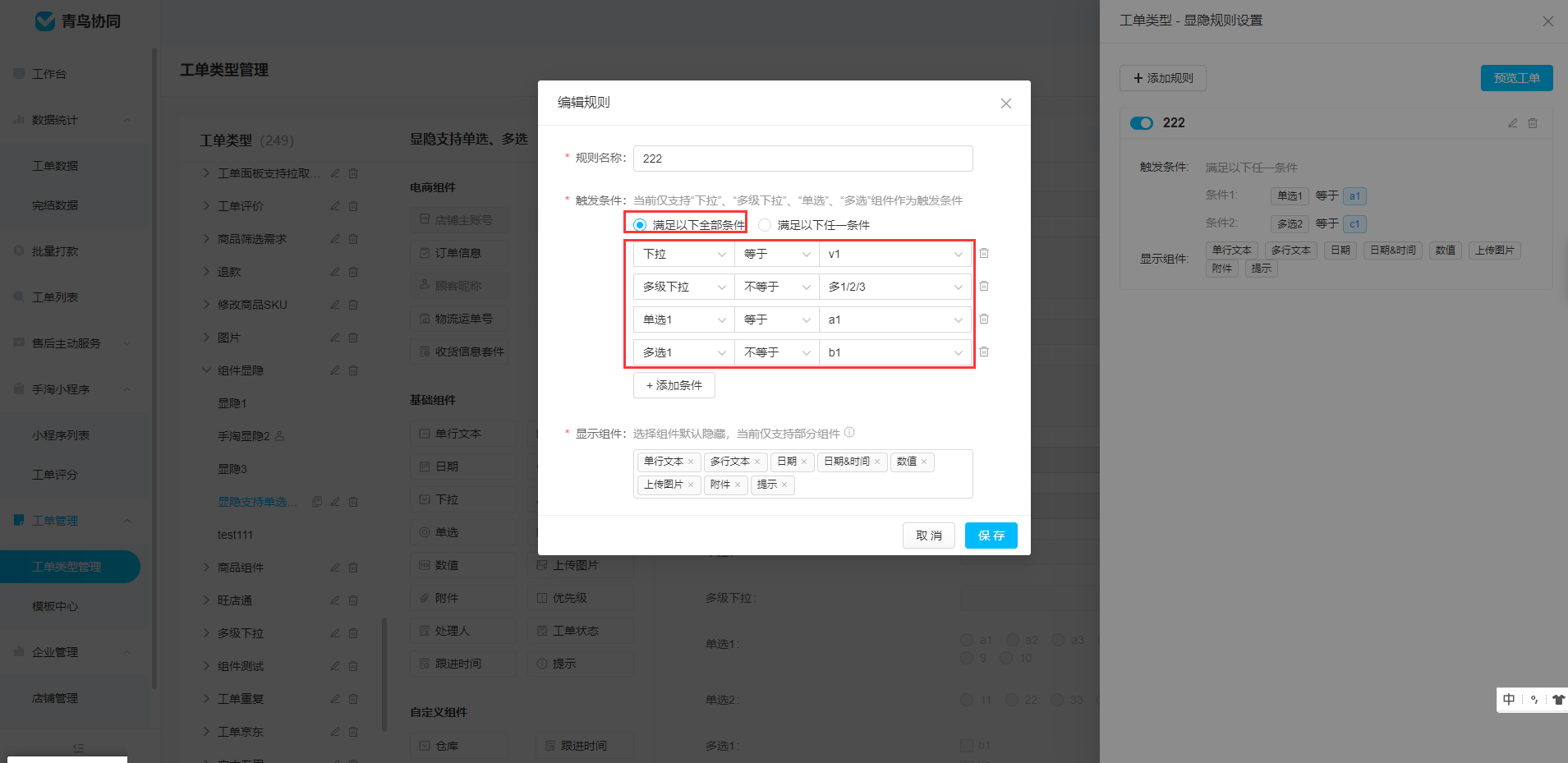Screen dimensions: 1568x763
Task: Remove the 提示 tag
Action: tap(784, 485)
